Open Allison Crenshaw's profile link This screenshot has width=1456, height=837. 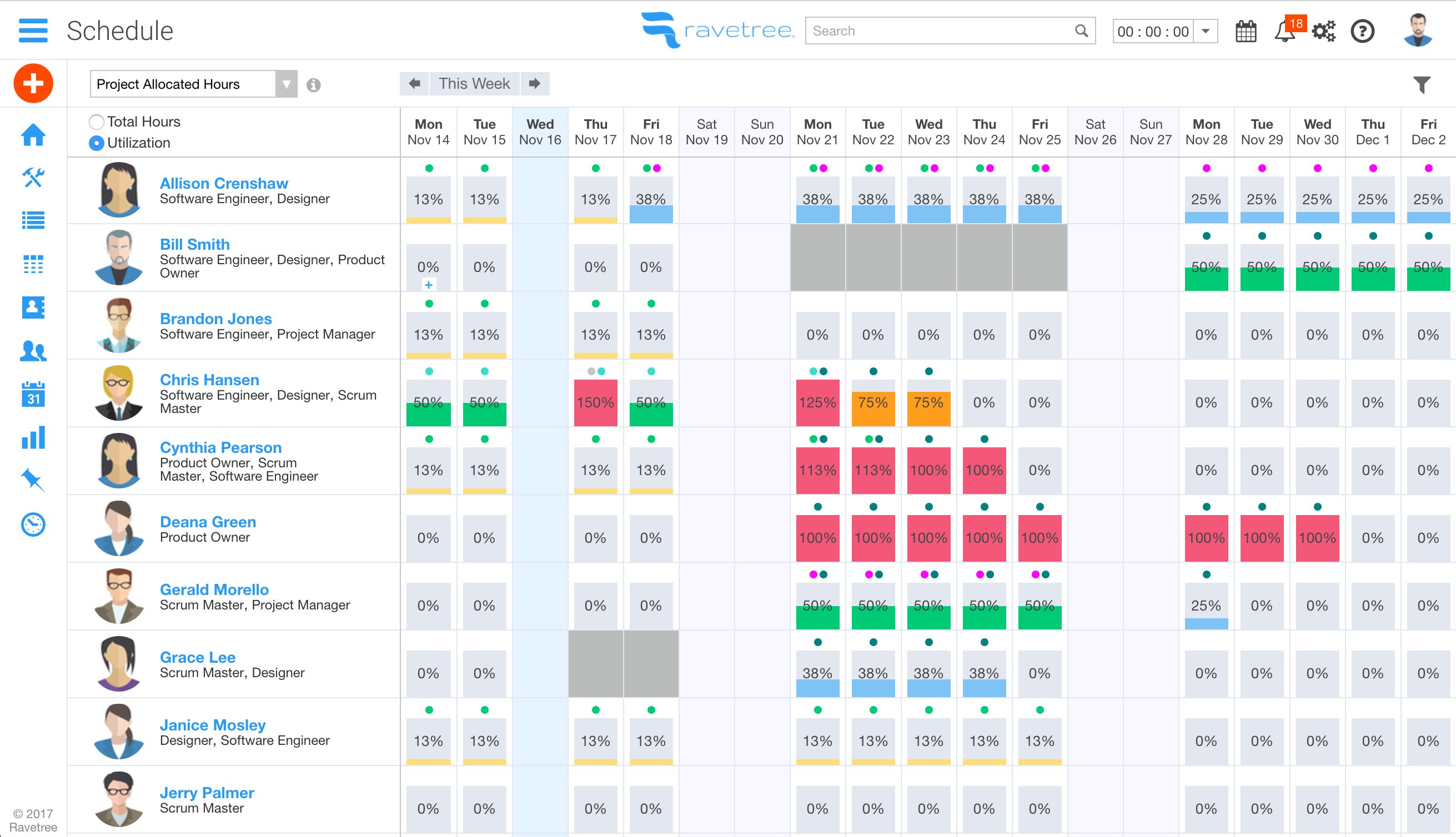click(224, 183)
